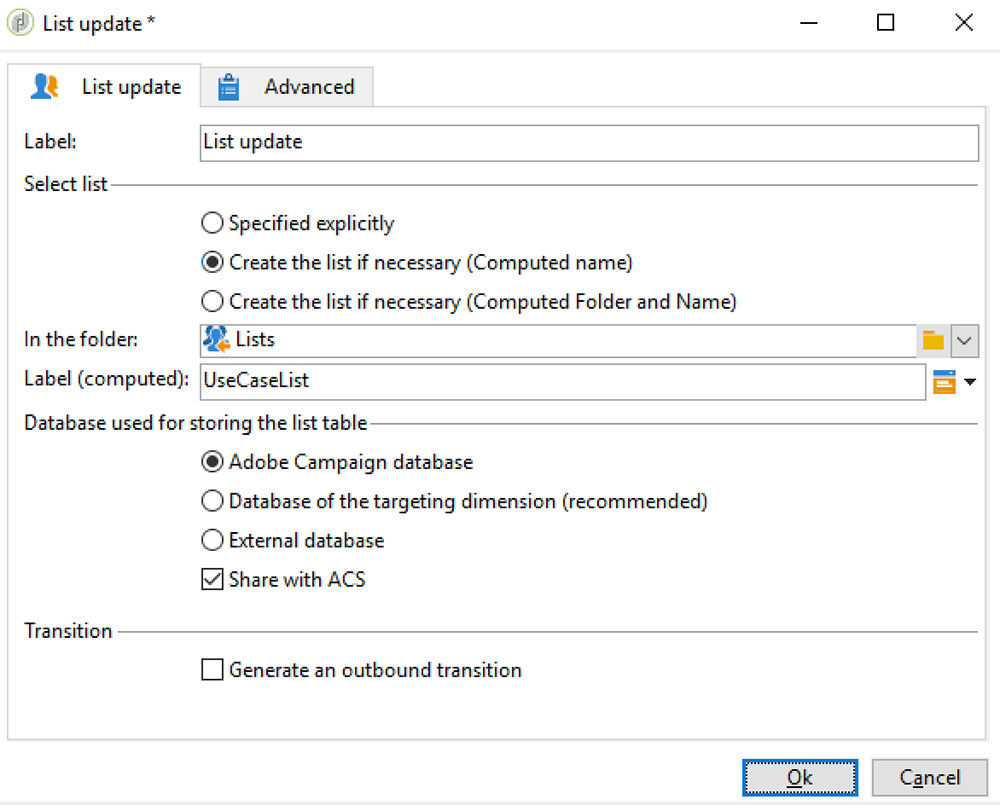The image size is (1000, 805).
Task: Open the List update tab
Action: tap(131, 87)
